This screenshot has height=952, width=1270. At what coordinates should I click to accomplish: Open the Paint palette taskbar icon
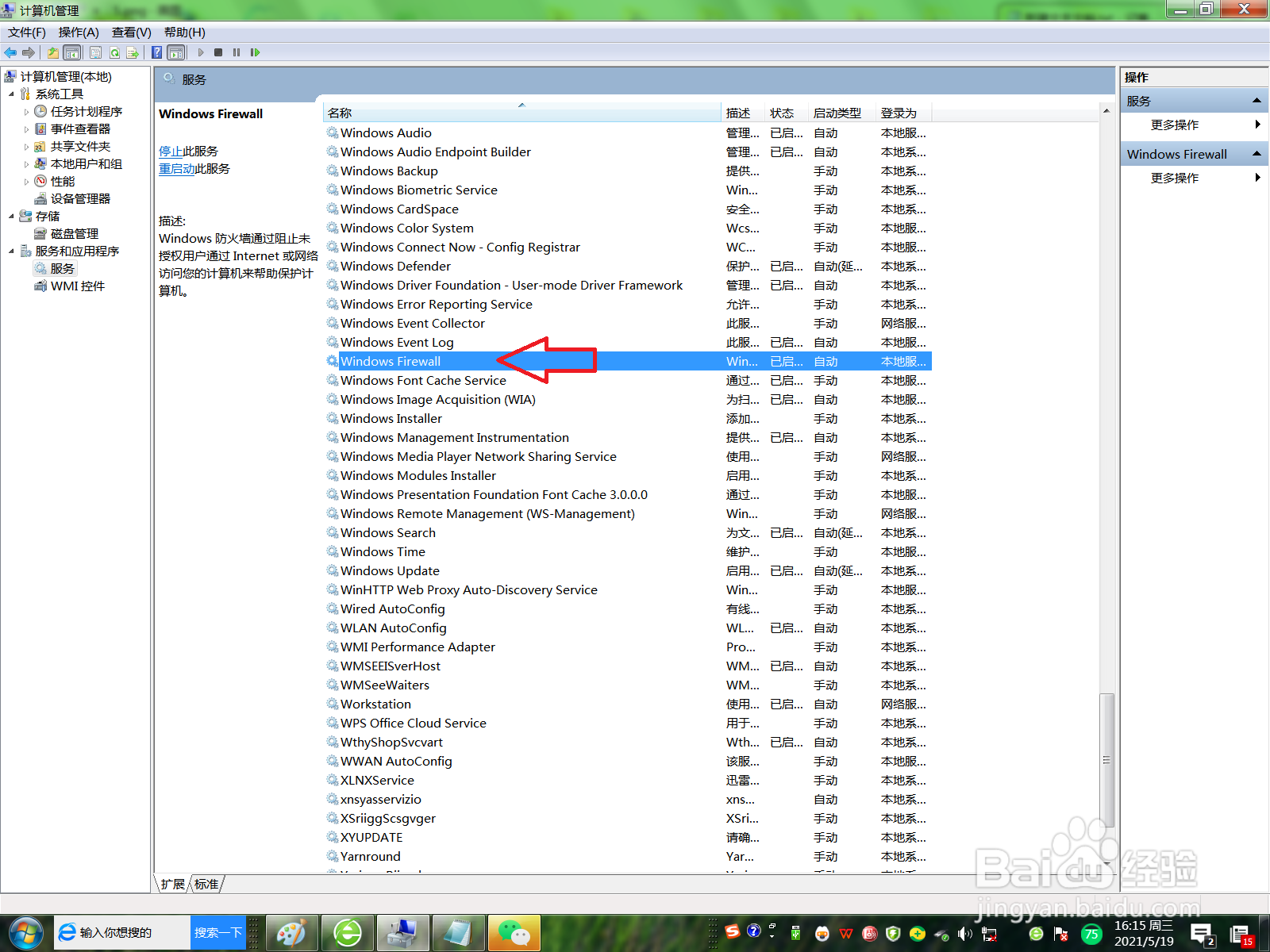pos(291,933)
